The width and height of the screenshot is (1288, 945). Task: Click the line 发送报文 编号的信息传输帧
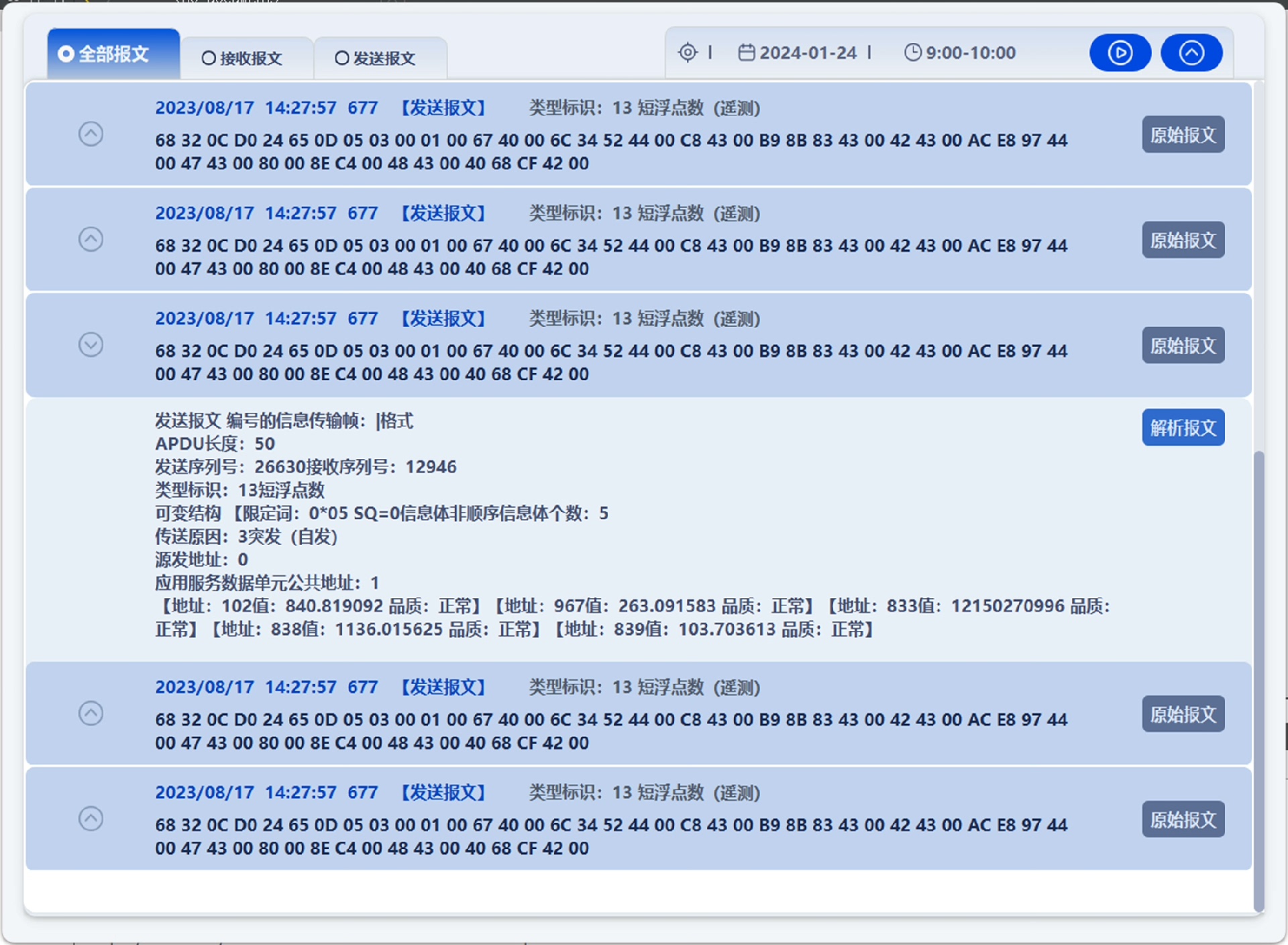[284, 421]
